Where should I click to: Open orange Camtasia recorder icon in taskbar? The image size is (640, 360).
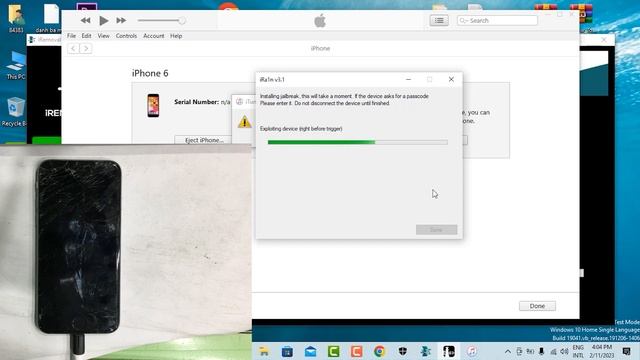tap(356, 351)
